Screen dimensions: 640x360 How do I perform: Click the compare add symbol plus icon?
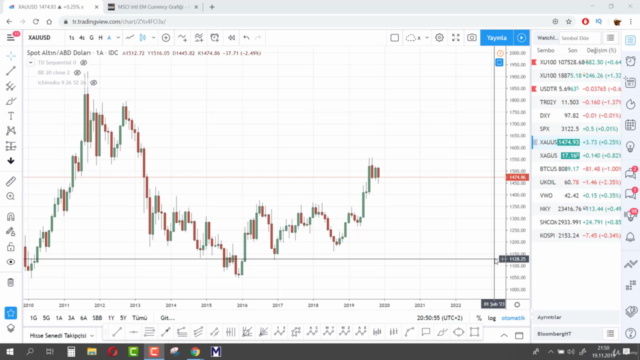166,38
